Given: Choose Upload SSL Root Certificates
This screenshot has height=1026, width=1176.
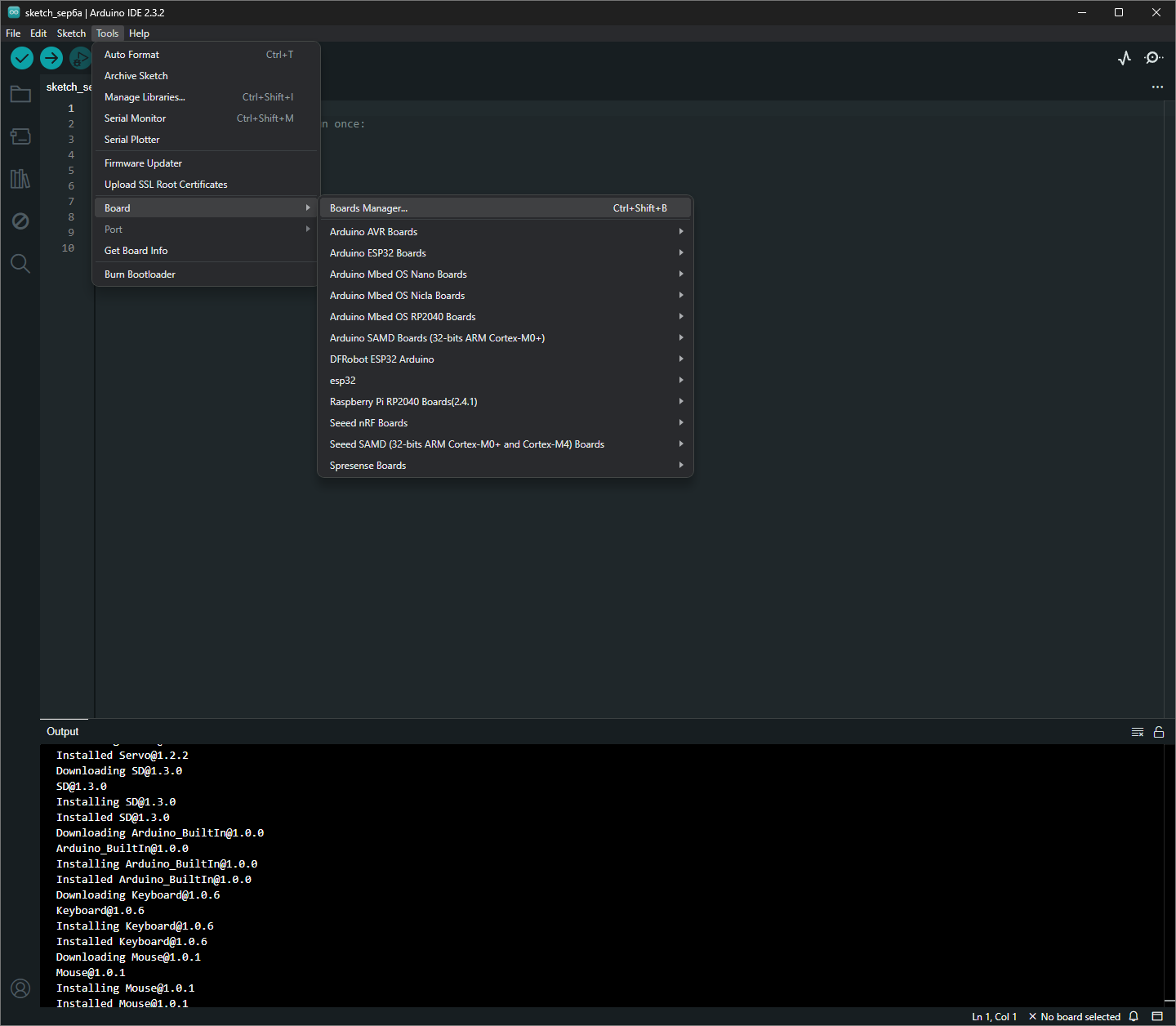Looking at the screenshot, I should point(206,185).
